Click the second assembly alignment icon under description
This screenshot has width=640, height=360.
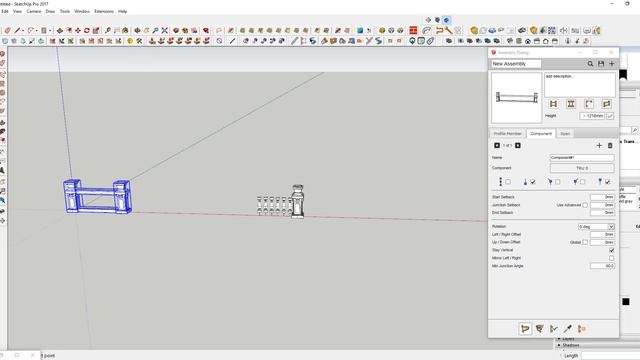571,104
